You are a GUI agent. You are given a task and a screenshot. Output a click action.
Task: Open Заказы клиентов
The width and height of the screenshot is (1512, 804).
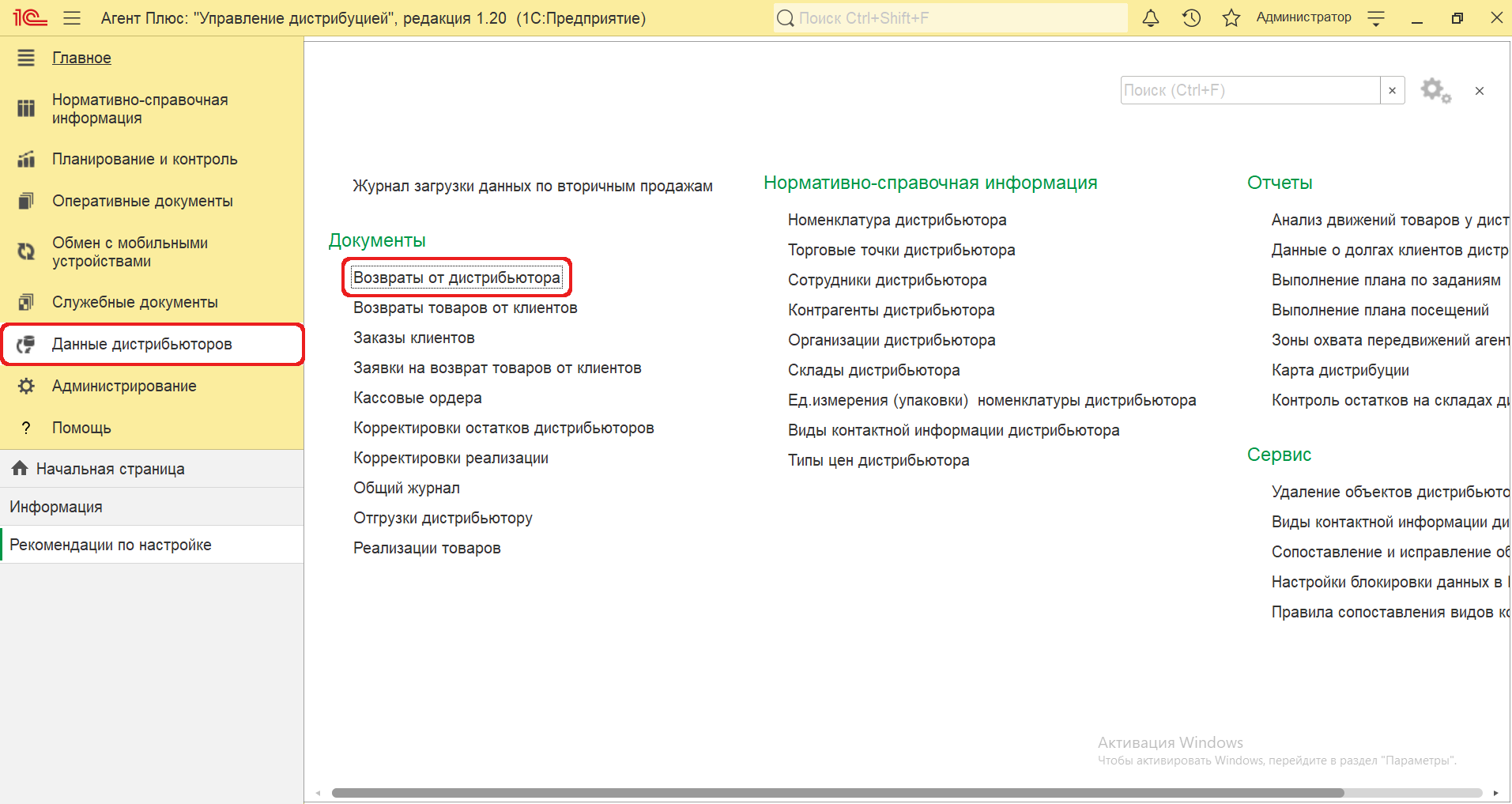click(414, 338)
